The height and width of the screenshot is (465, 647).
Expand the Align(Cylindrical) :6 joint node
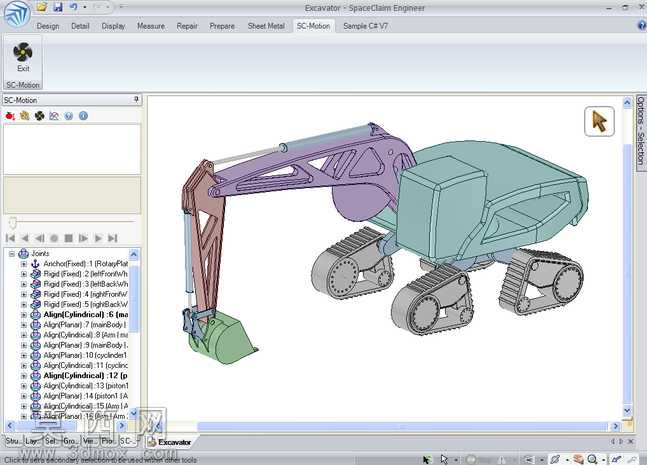coord(24,315)
